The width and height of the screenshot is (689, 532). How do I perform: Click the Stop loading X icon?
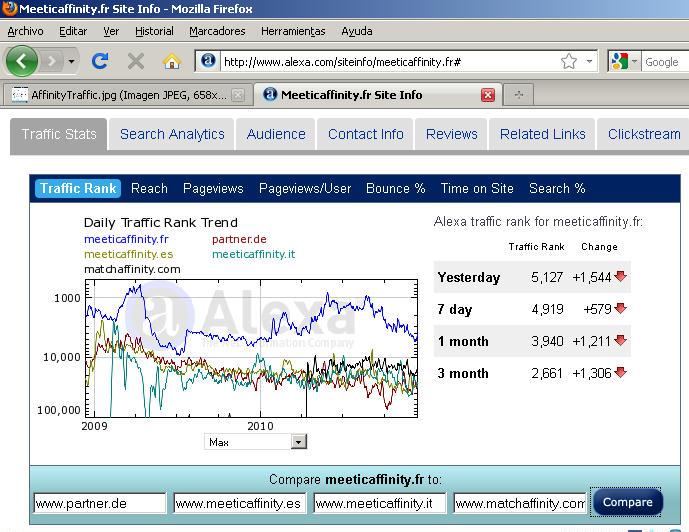pos(136,61)
